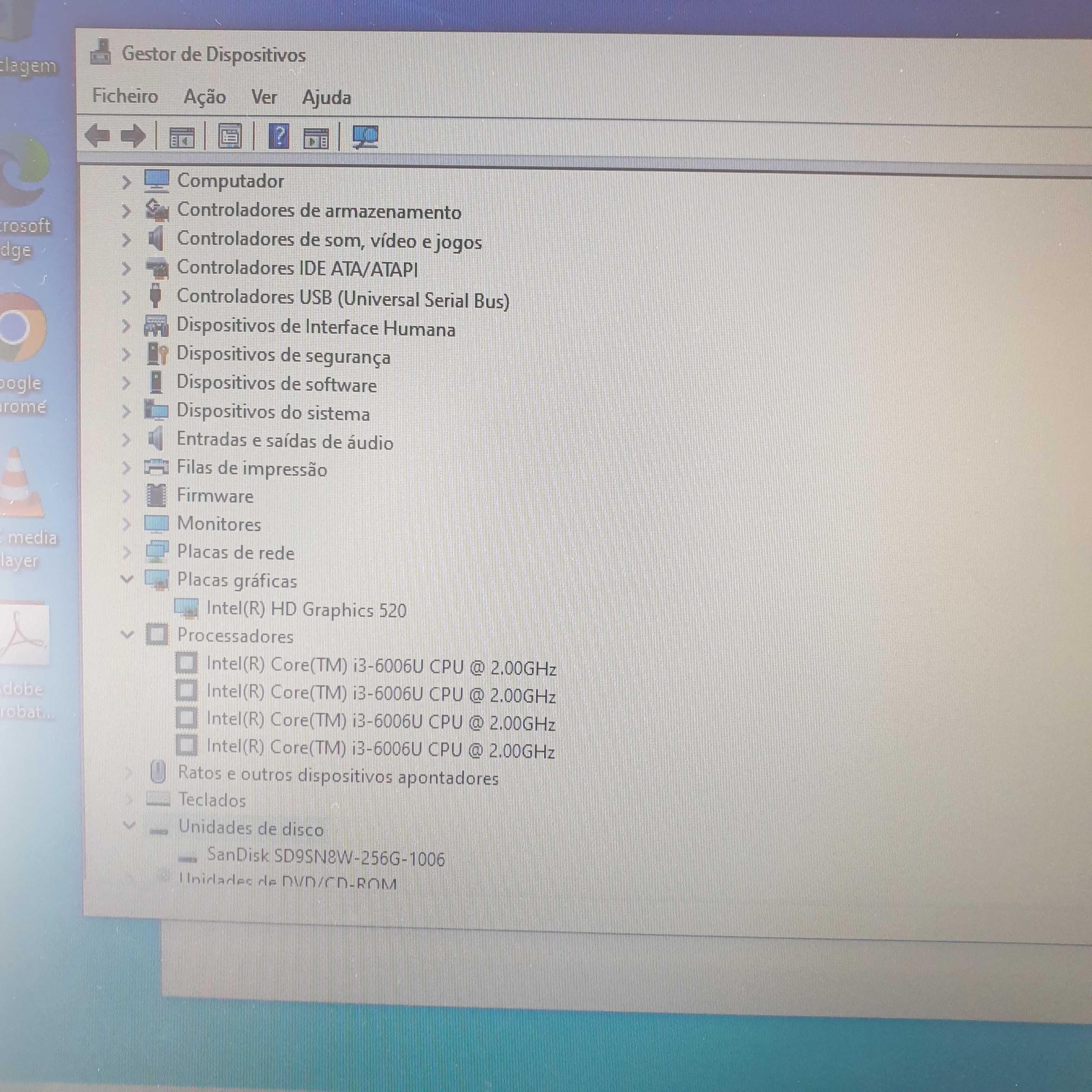Expand Controladores IDE ATA/ATAPI
The height and width of the screenshot is (1092, 1092).
coord(126,268)
